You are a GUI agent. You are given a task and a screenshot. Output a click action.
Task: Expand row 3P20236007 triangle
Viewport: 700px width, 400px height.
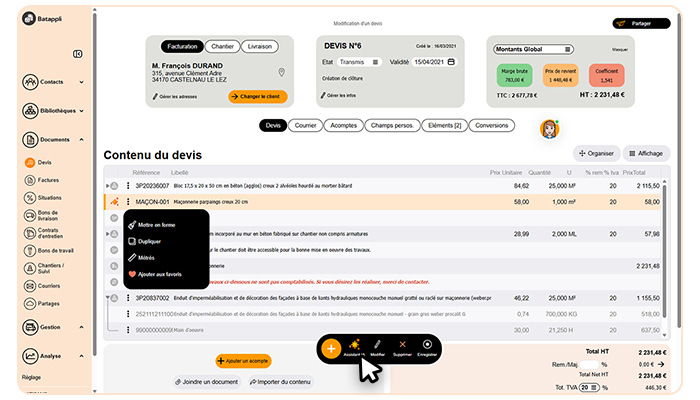(107, 186)
